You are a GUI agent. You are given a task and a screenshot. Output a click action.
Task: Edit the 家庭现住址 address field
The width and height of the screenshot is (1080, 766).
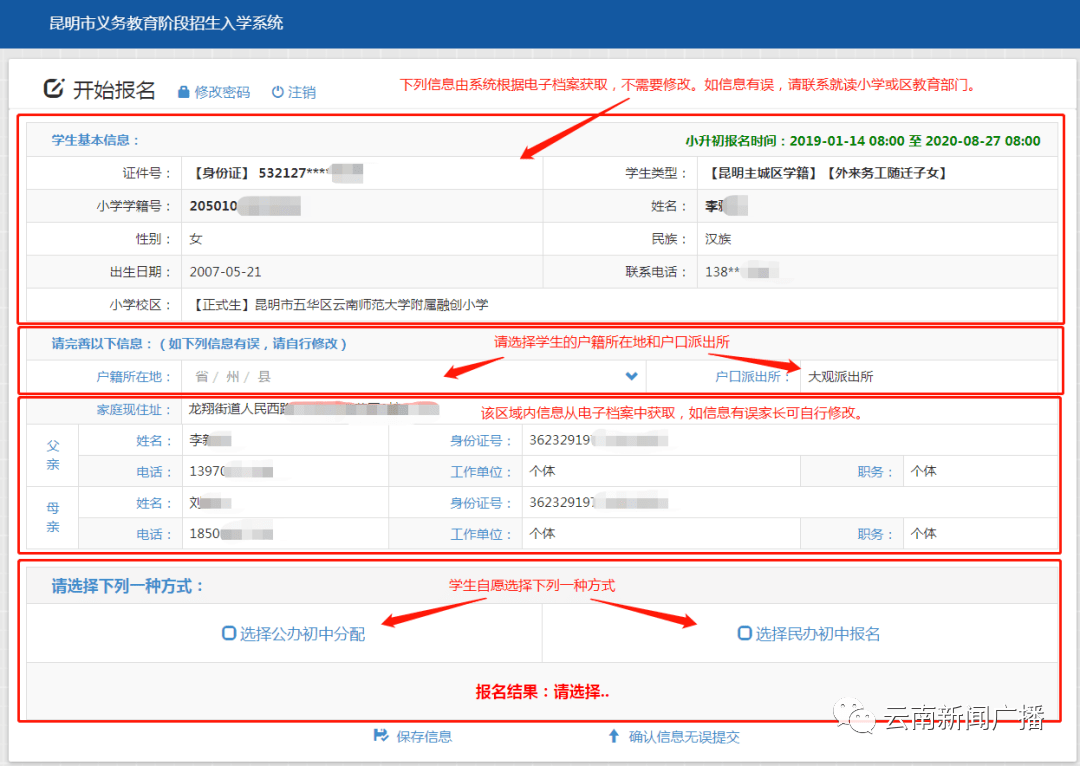tap(620, 409)
